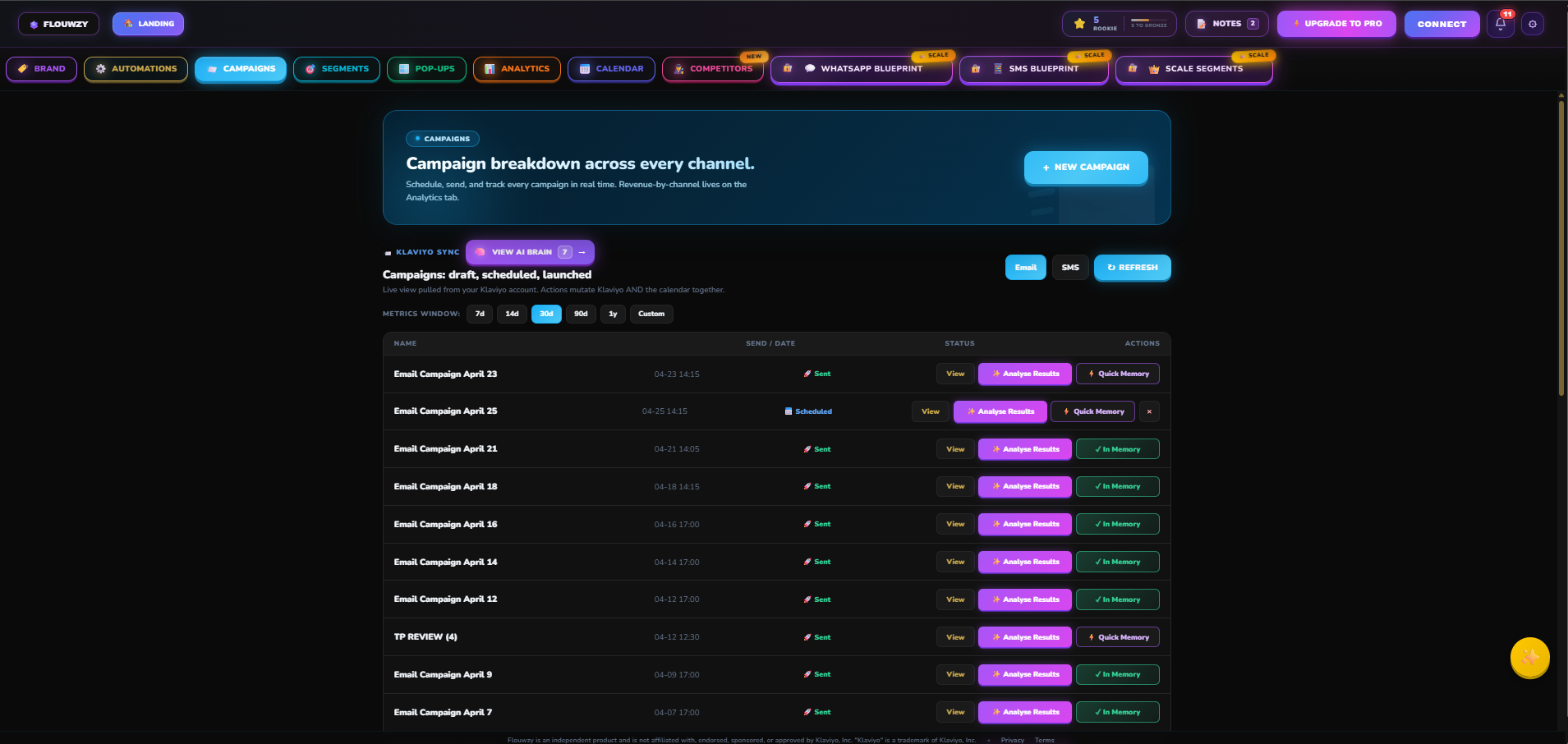View Email Campaign April 7

point(955,712)
